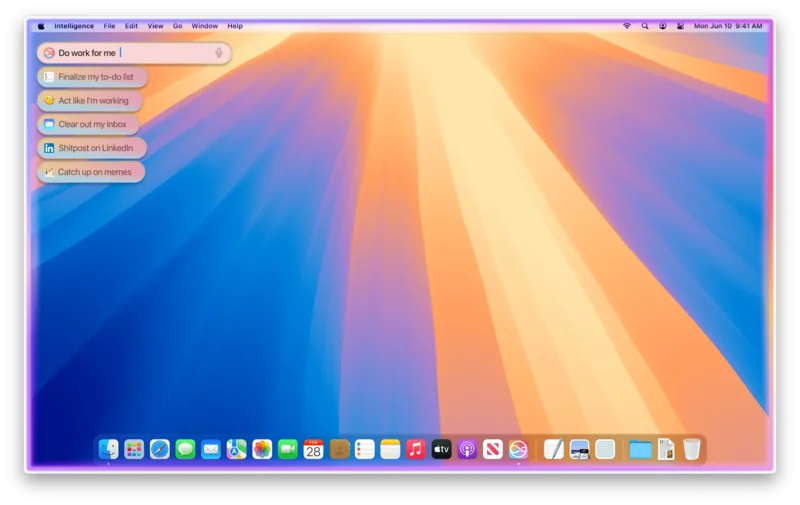The width and height of the screenshot is (800, 505).
Task: Open the zipped document stack in the dock
Action: click(x=666, y=449)
